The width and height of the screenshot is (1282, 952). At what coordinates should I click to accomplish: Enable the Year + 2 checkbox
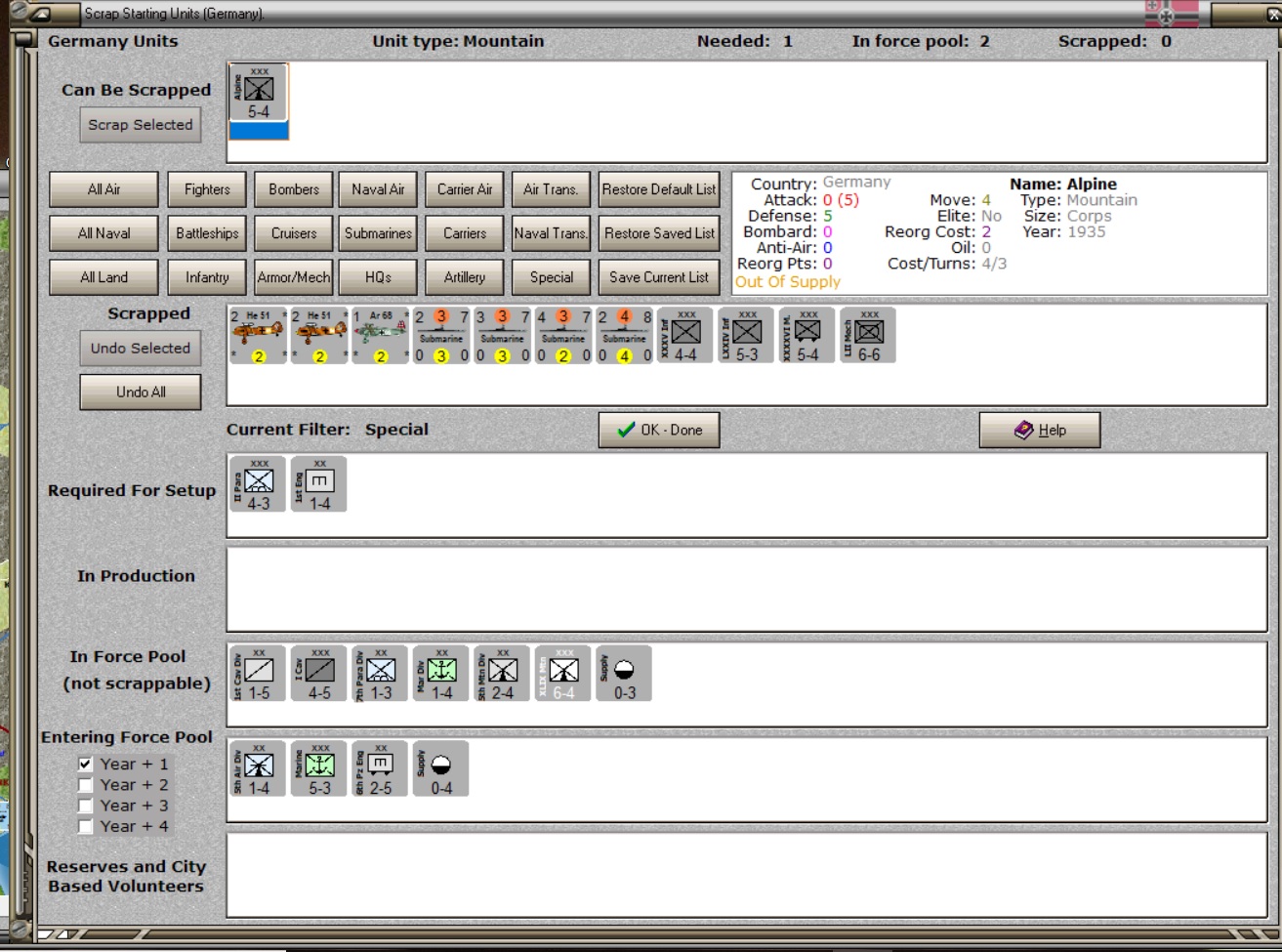click(x=86, y=785)
